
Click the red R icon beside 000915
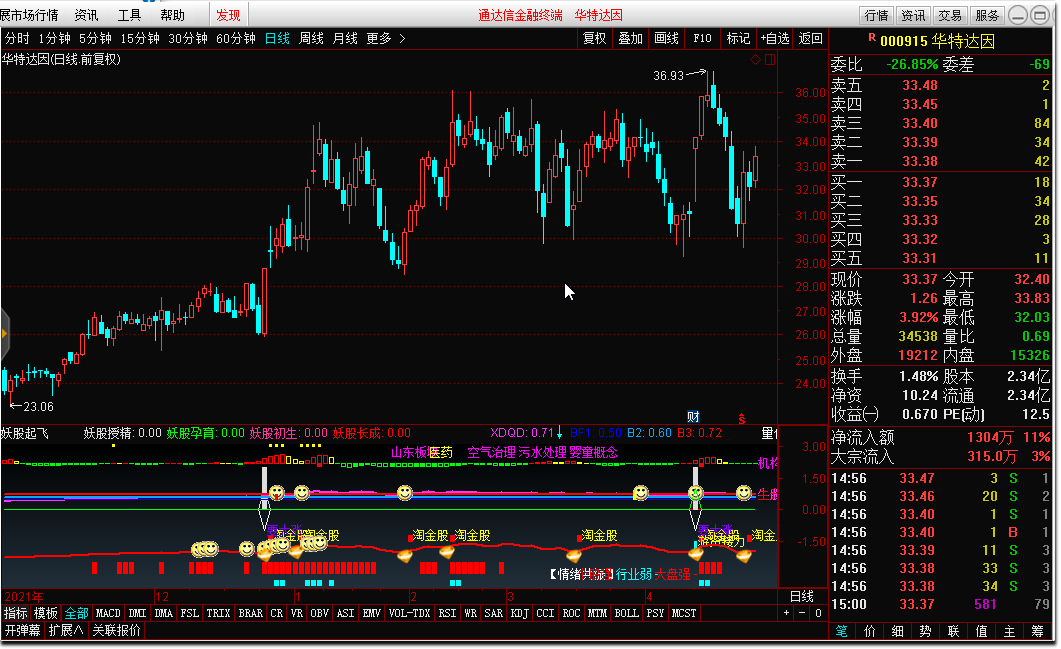tap(872, 38)
